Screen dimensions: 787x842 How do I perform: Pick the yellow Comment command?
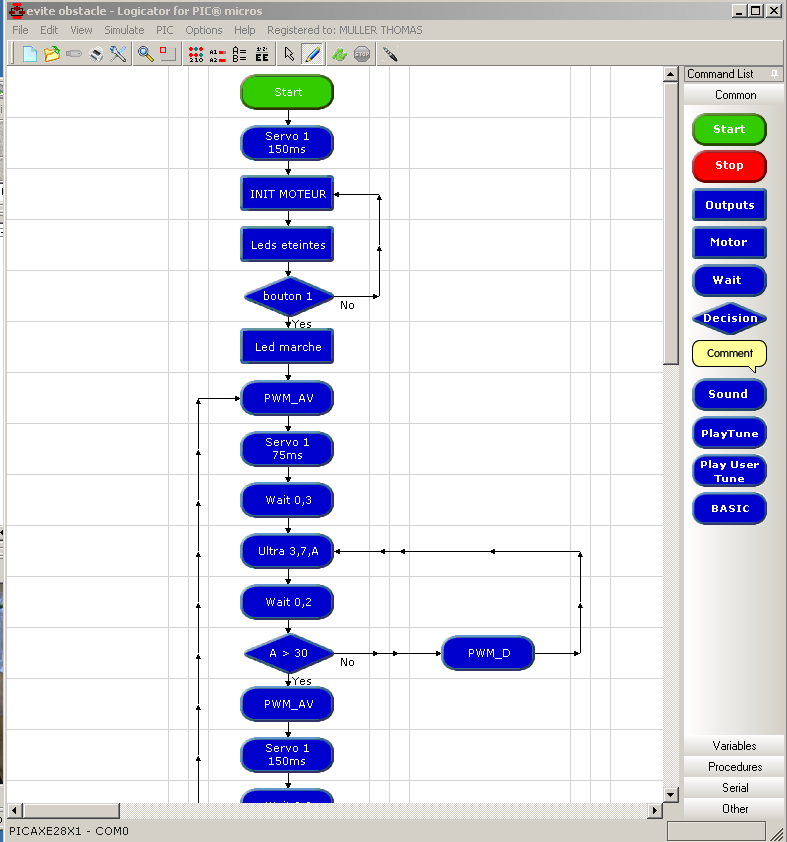729,354
